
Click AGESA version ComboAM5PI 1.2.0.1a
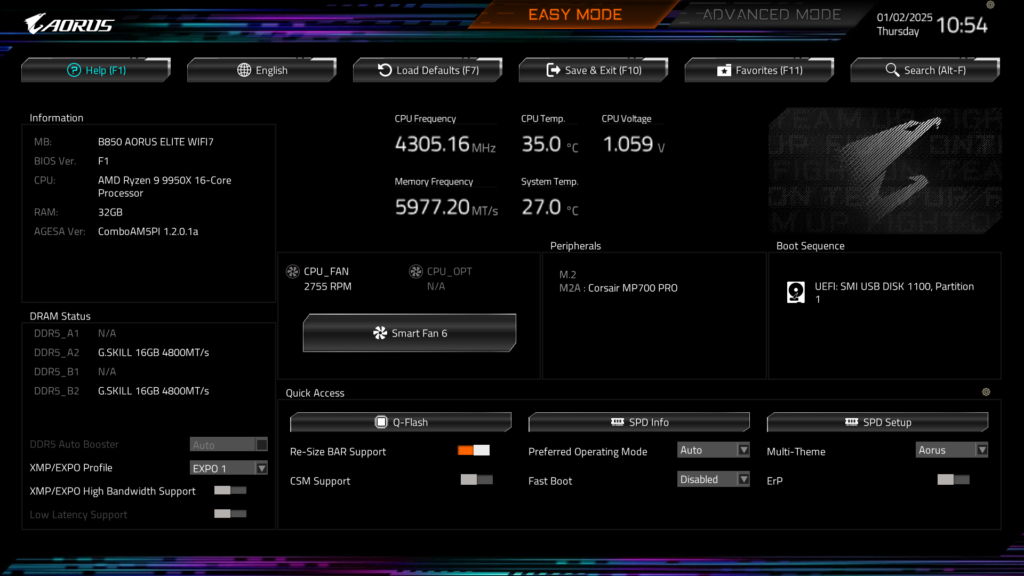pyautogui.click(x=148, y=231)
